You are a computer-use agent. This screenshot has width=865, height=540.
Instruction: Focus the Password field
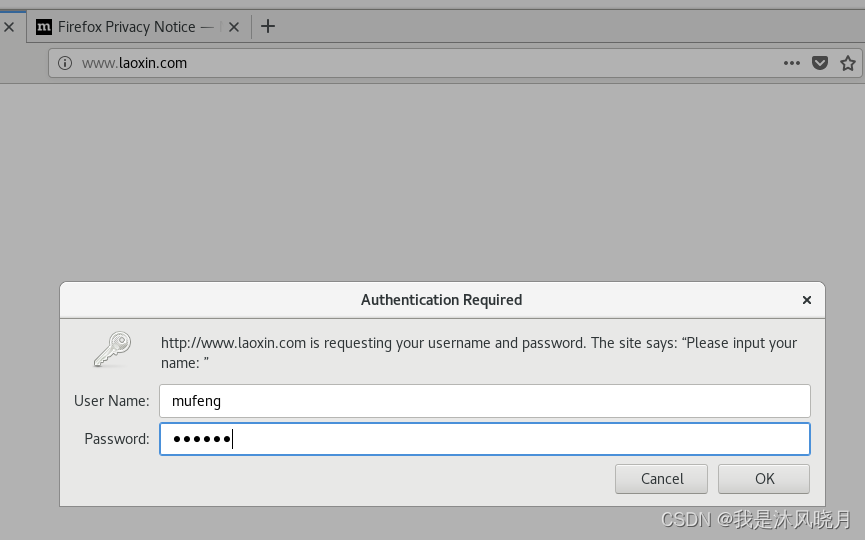click(484, 439)
